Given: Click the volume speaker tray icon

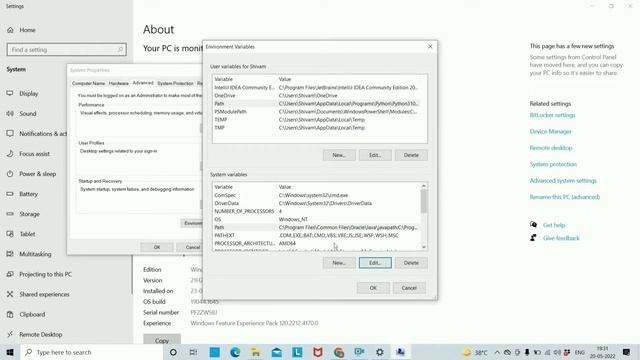Looking at the screenshot, I should click(557, 352).
